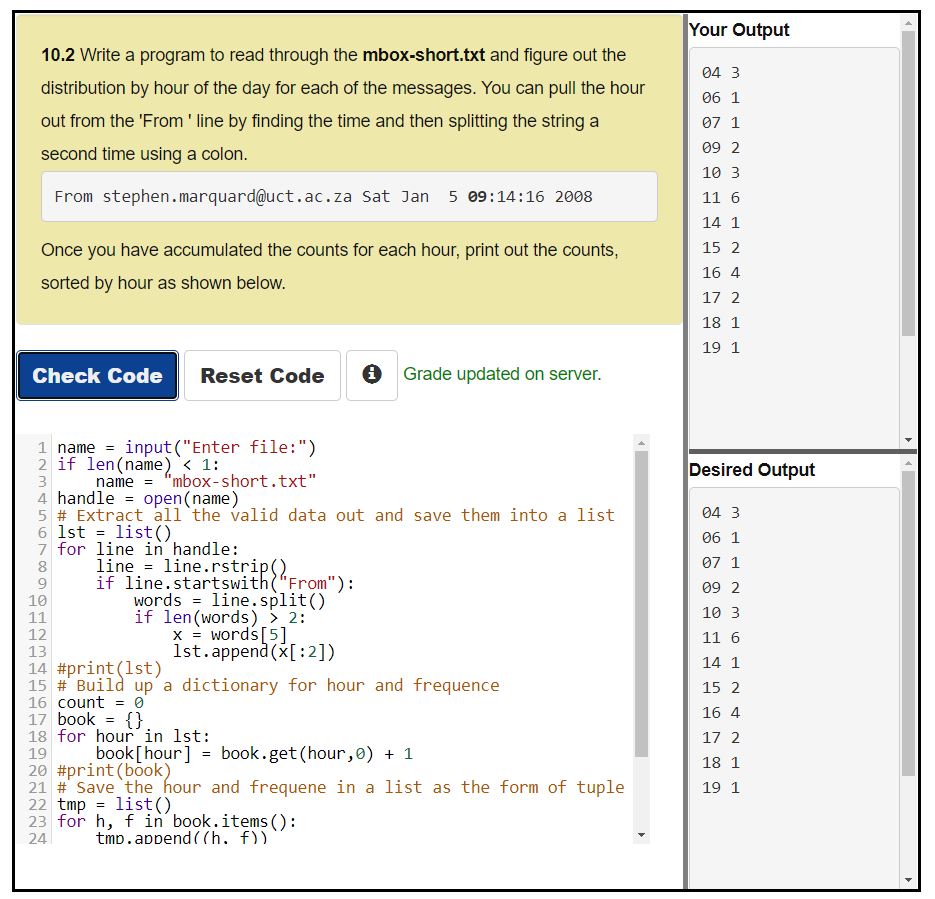
Task: Click code line 'book = {}'
Action: 100,720
